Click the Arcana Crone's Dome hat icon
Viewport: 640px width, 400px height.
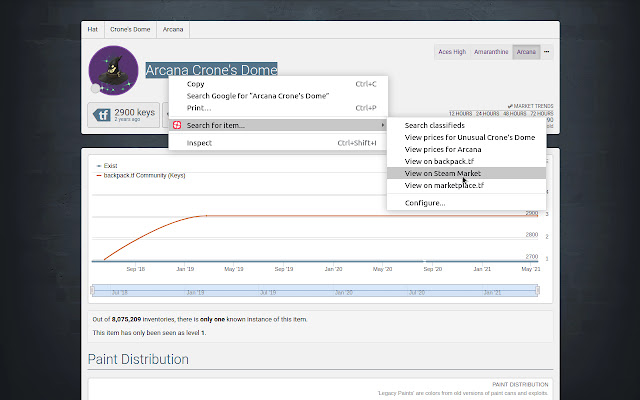point(113,70)
